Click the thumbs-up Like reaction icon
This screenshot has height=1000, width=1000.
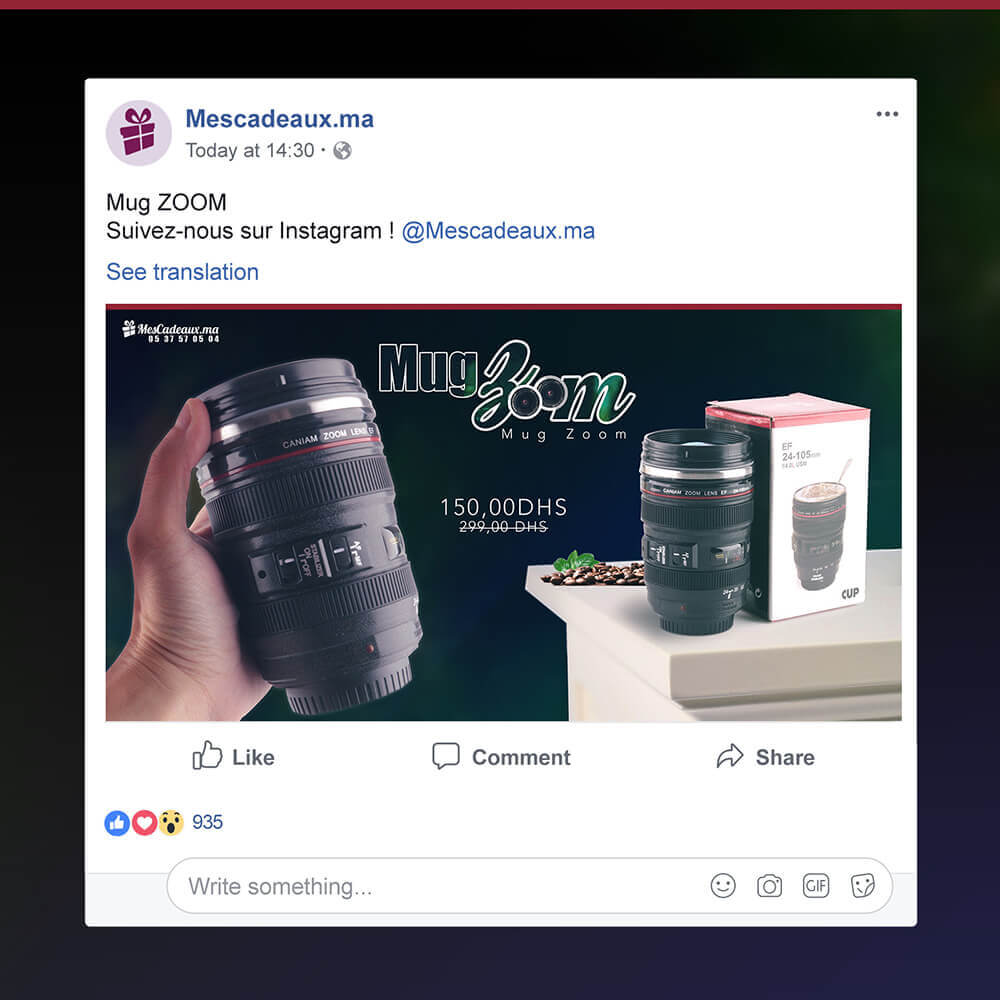click(x=117, y=821)
